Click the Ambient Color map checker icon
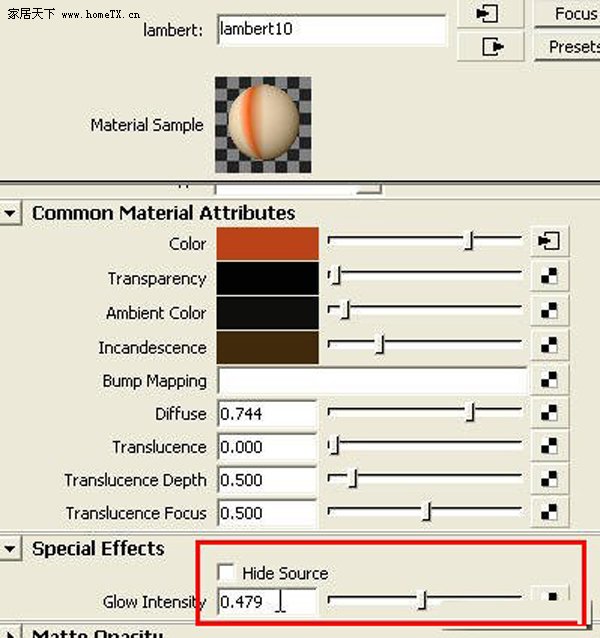 coord(549,310)
